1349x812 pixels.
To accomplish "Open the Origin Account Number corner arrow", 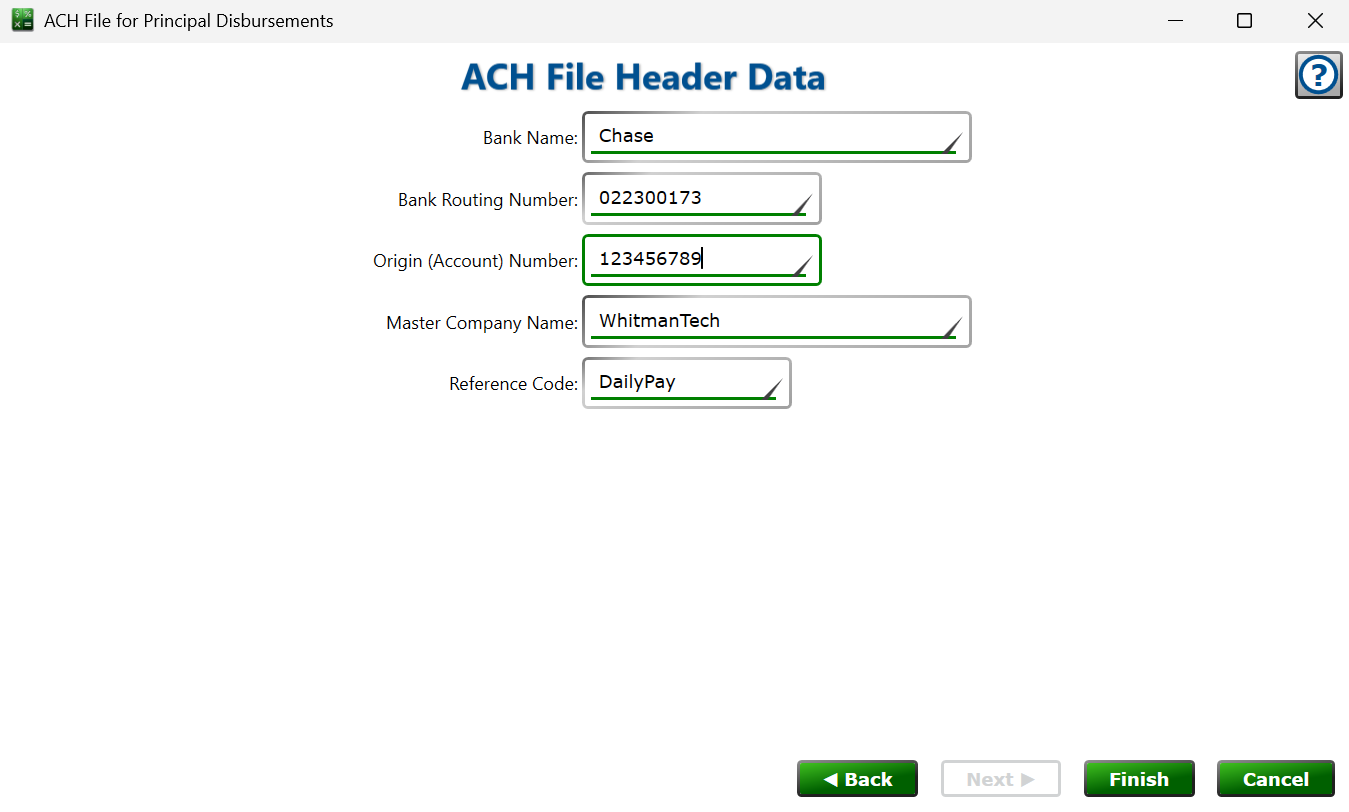I will click(803, 265).
